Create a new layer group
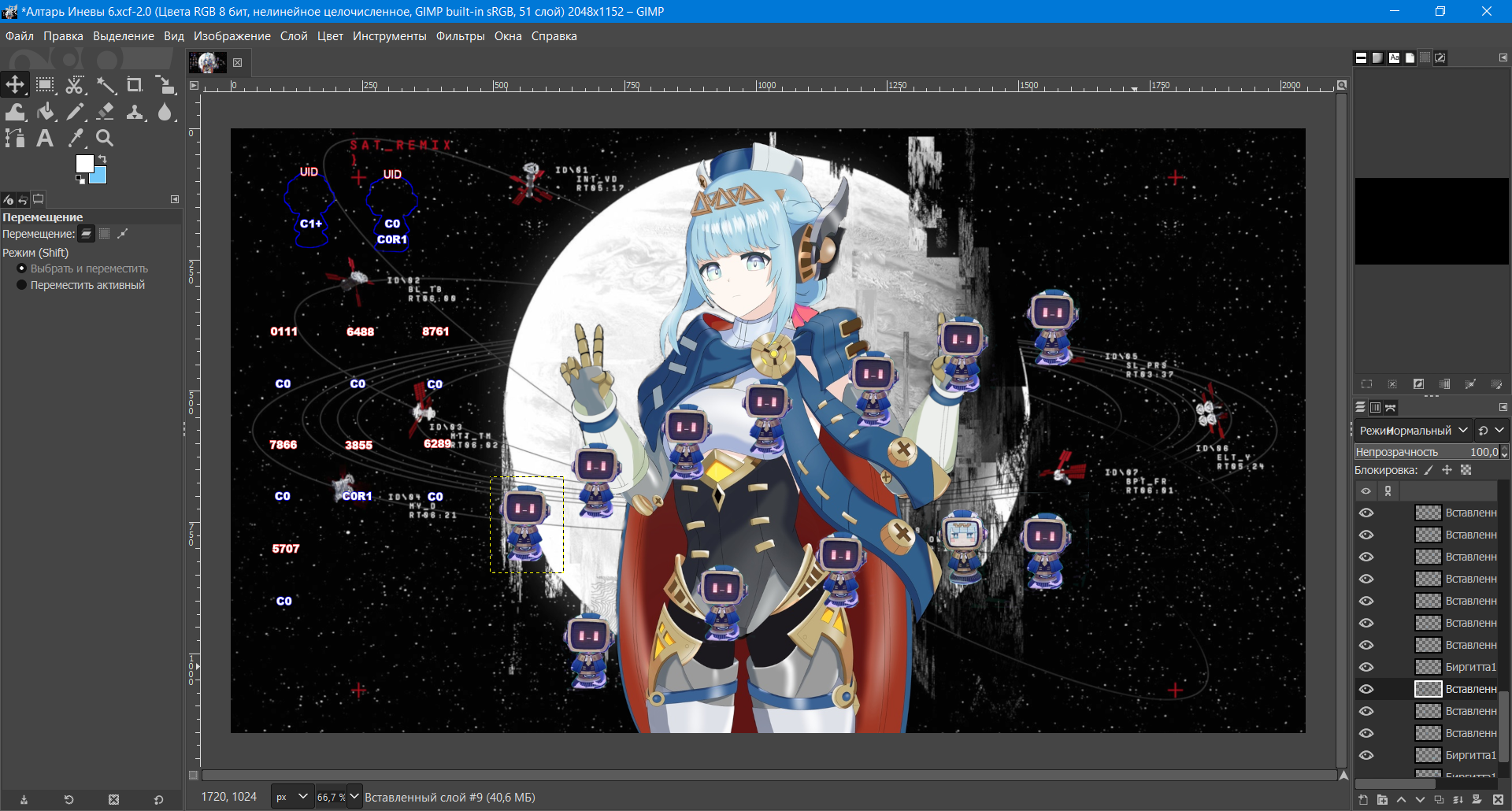This screenshot has height=811, width=1512. click(x=1382, y=800)
